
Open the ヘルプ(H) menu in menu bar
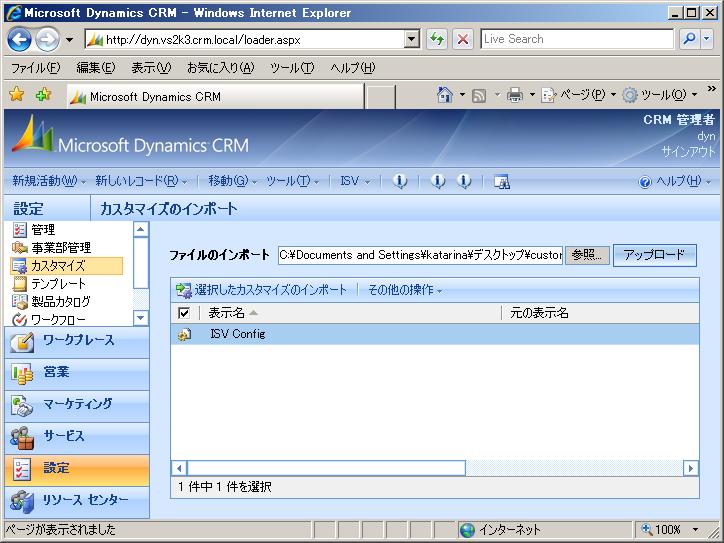coord(353,68)
